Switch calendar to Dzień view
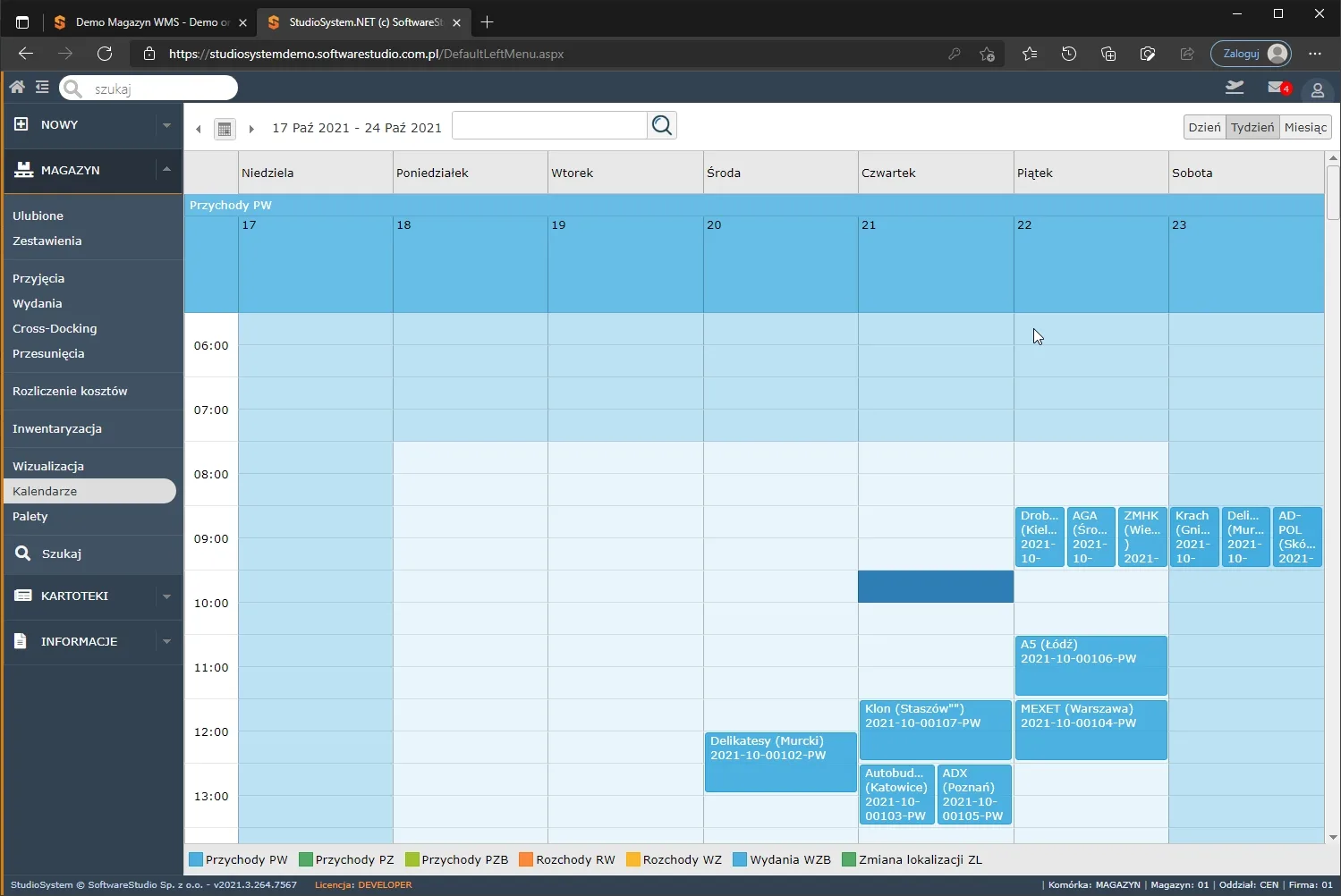Screen dimensions: 1341x896 coord(1204,127)
